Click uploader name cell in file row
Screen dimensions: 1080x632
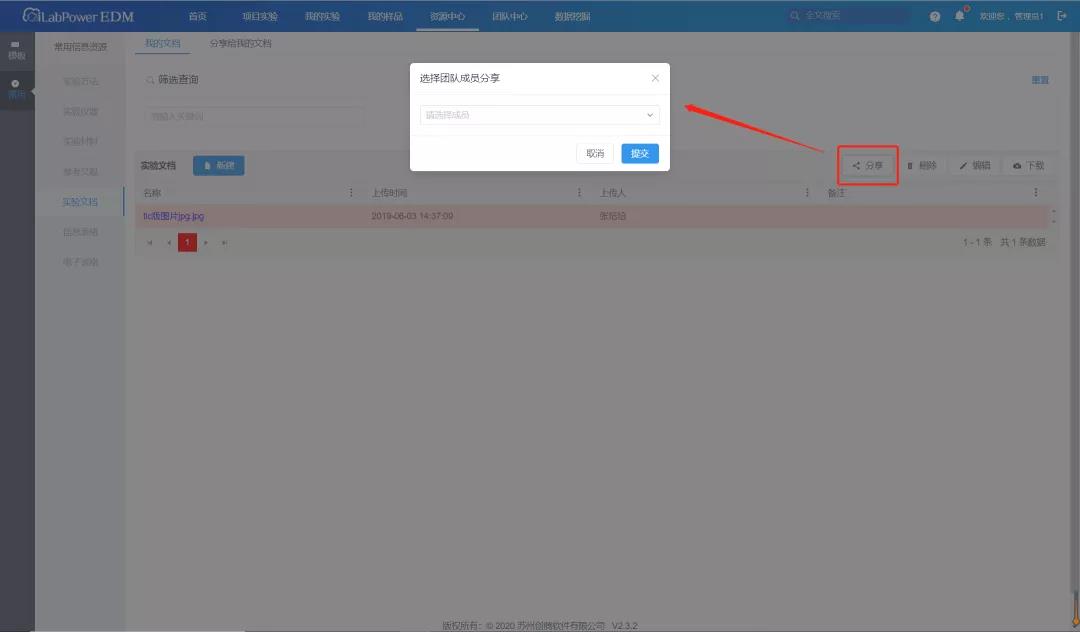click(612, 216)
